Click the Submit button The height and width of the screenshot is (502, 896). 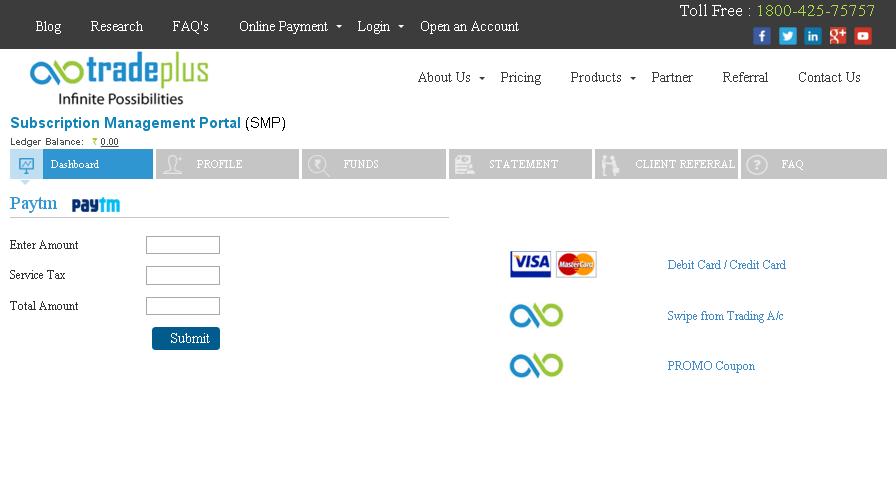[186, 338]
